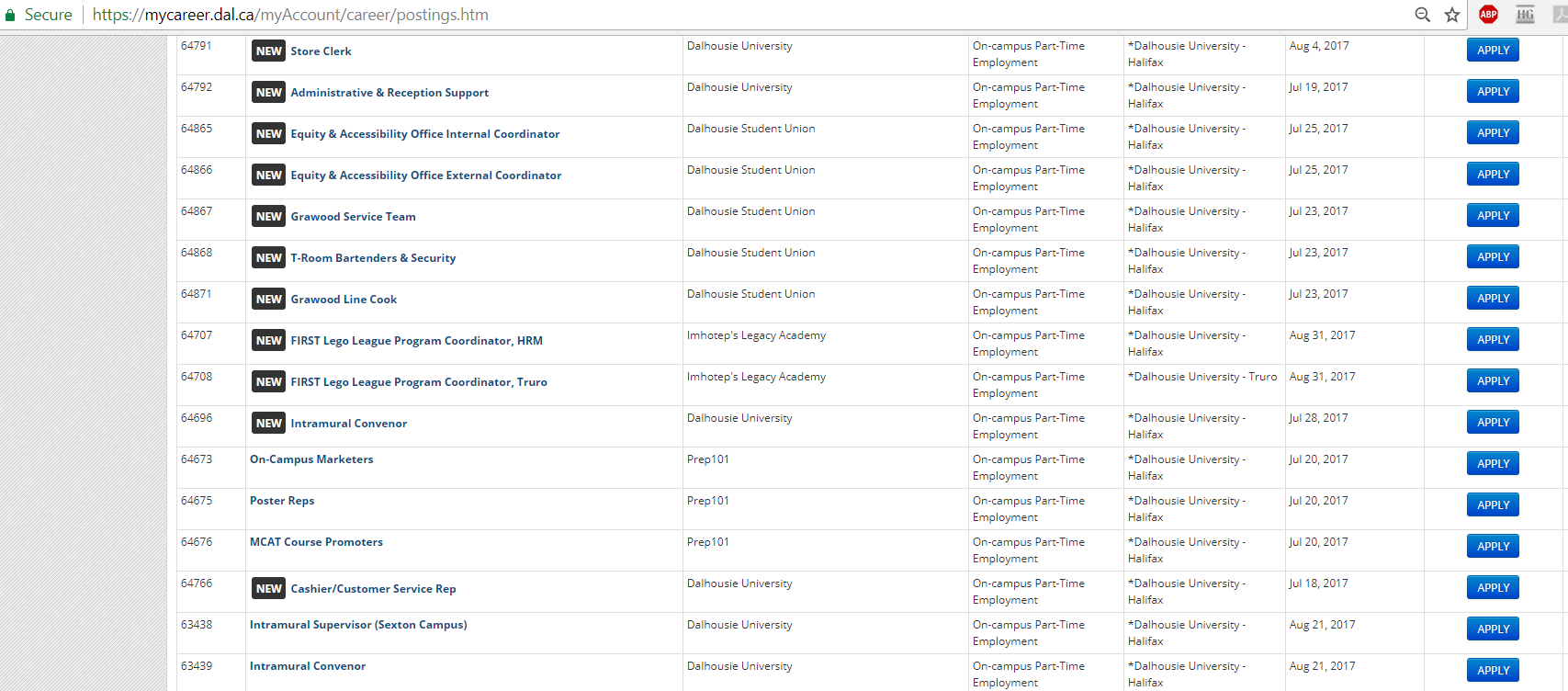Apply to Grawood Line Cook

1493,299
